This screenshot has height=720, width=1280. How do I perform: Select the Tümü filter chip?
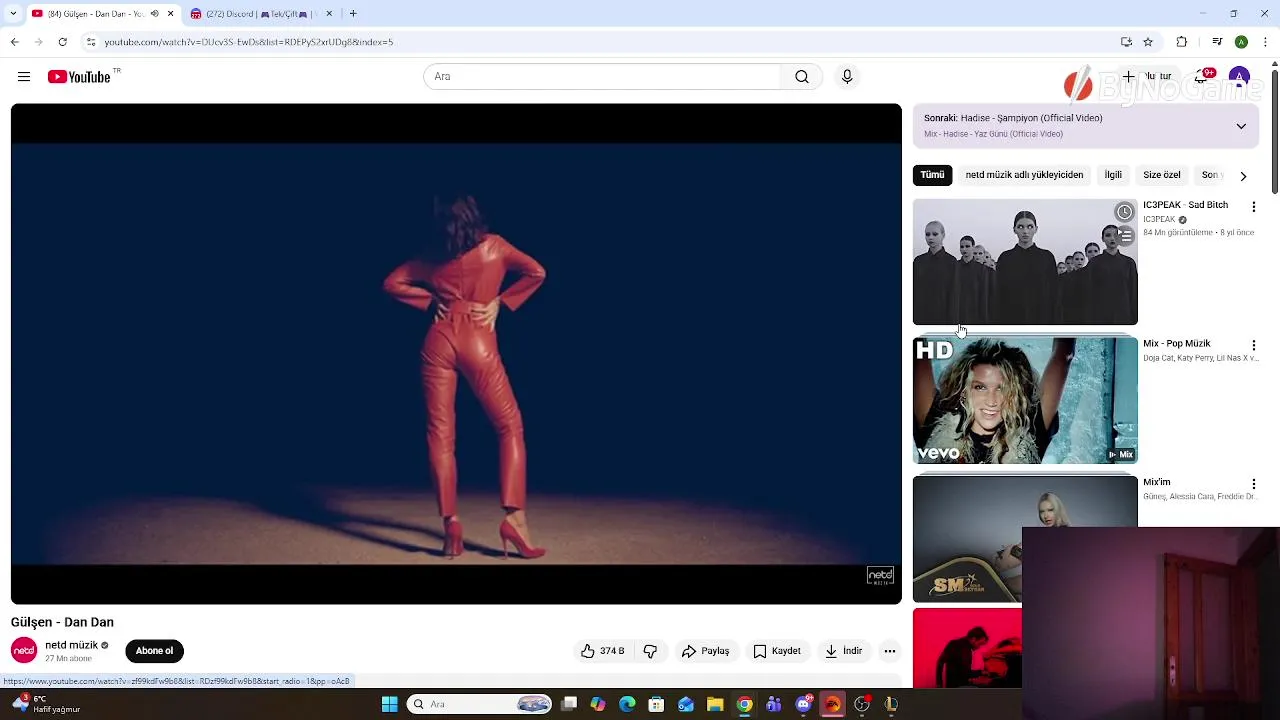pos(932,175)
